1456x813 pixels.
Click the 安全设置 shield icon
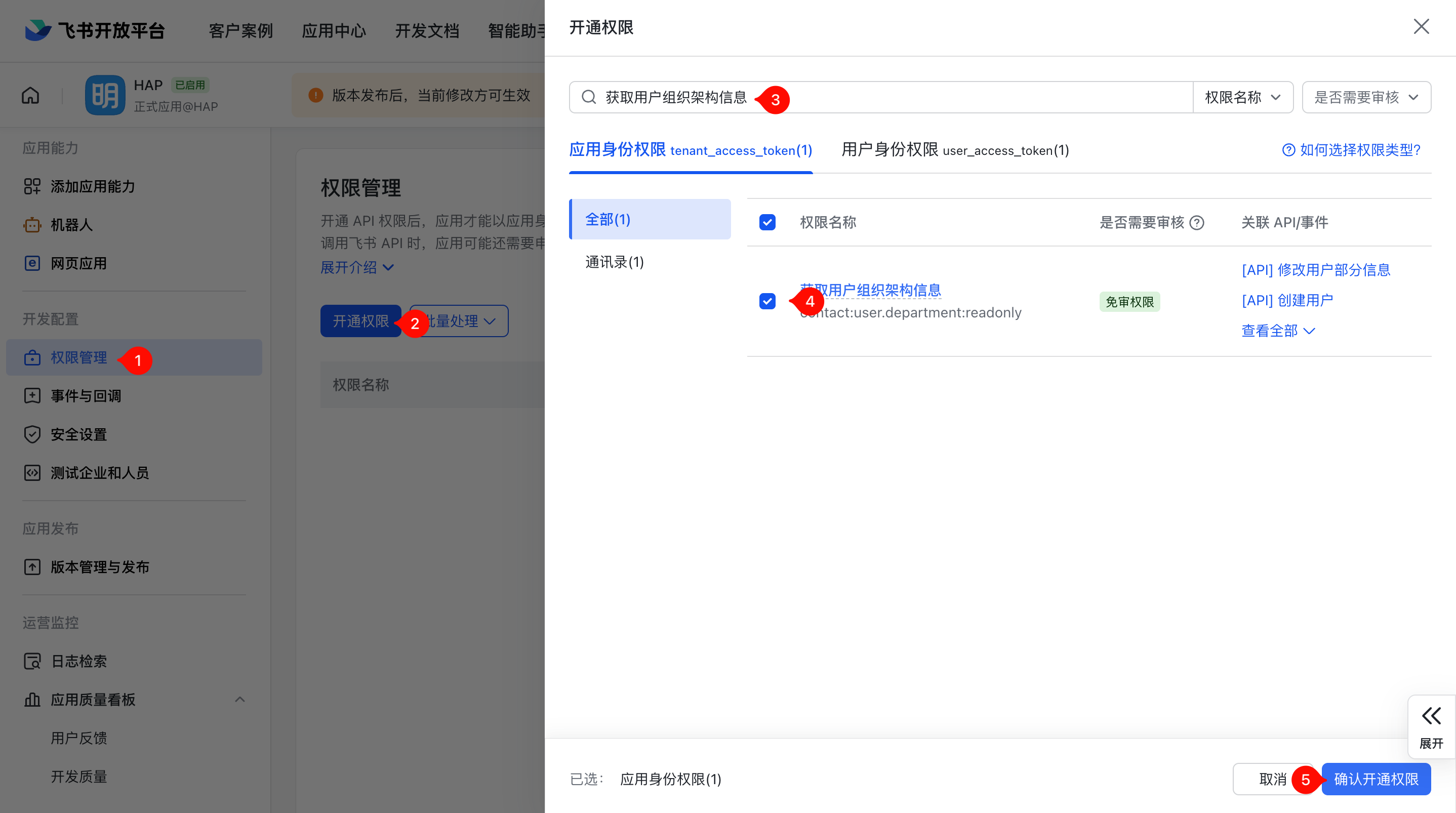[32, 434]
